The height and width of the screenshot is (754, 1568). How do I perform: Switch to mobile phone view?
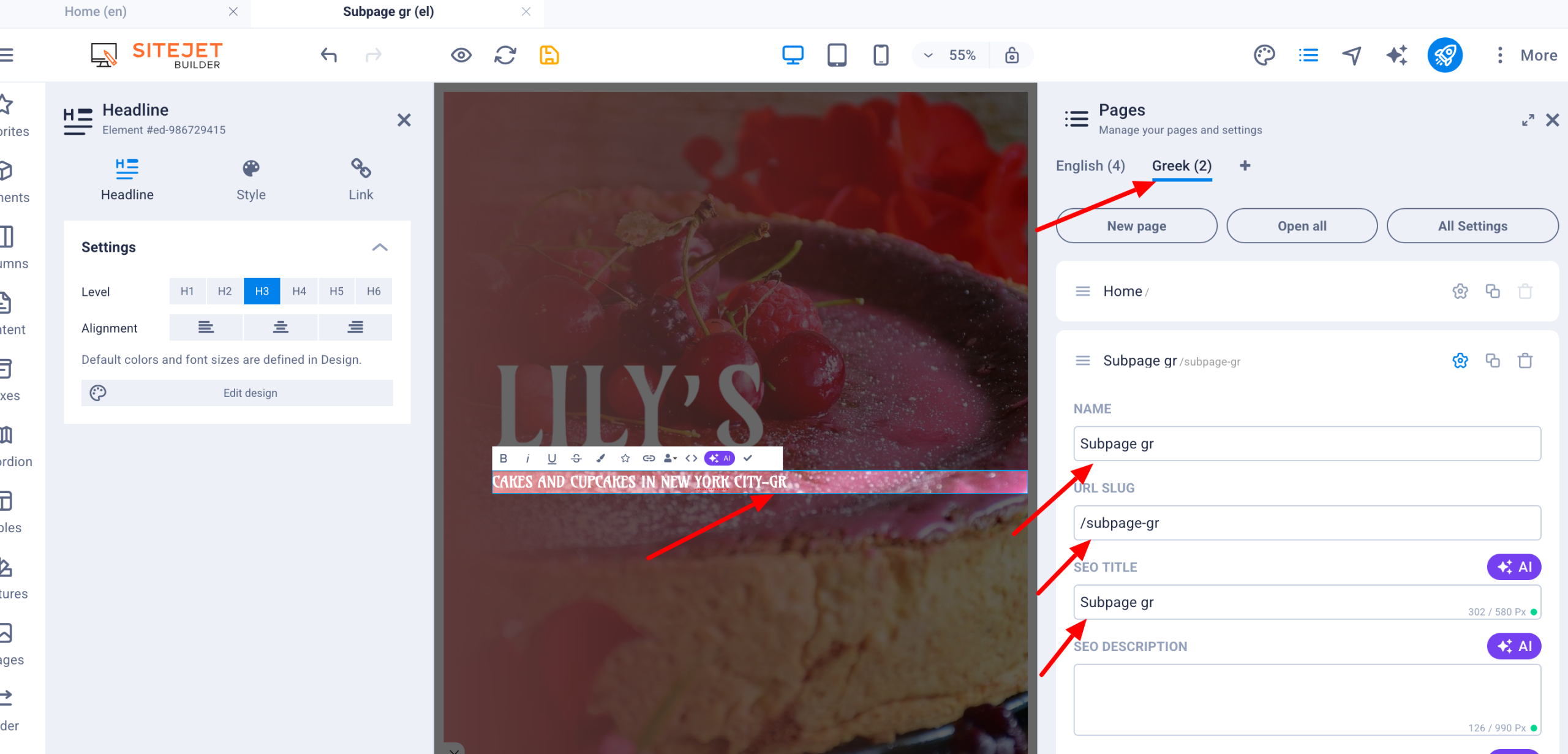(880, 55)
